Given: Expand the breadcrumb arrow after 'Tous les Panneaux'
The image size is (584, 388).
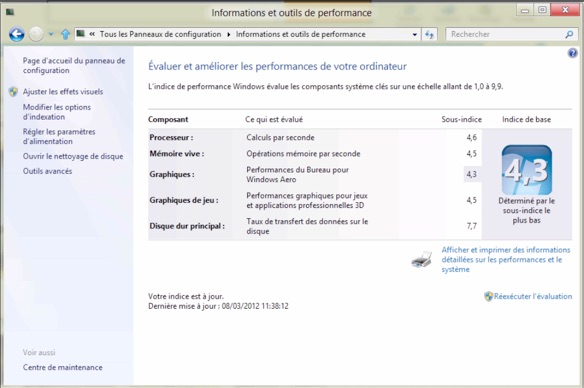Looking at the screenshot, I should tap(229, 35).
